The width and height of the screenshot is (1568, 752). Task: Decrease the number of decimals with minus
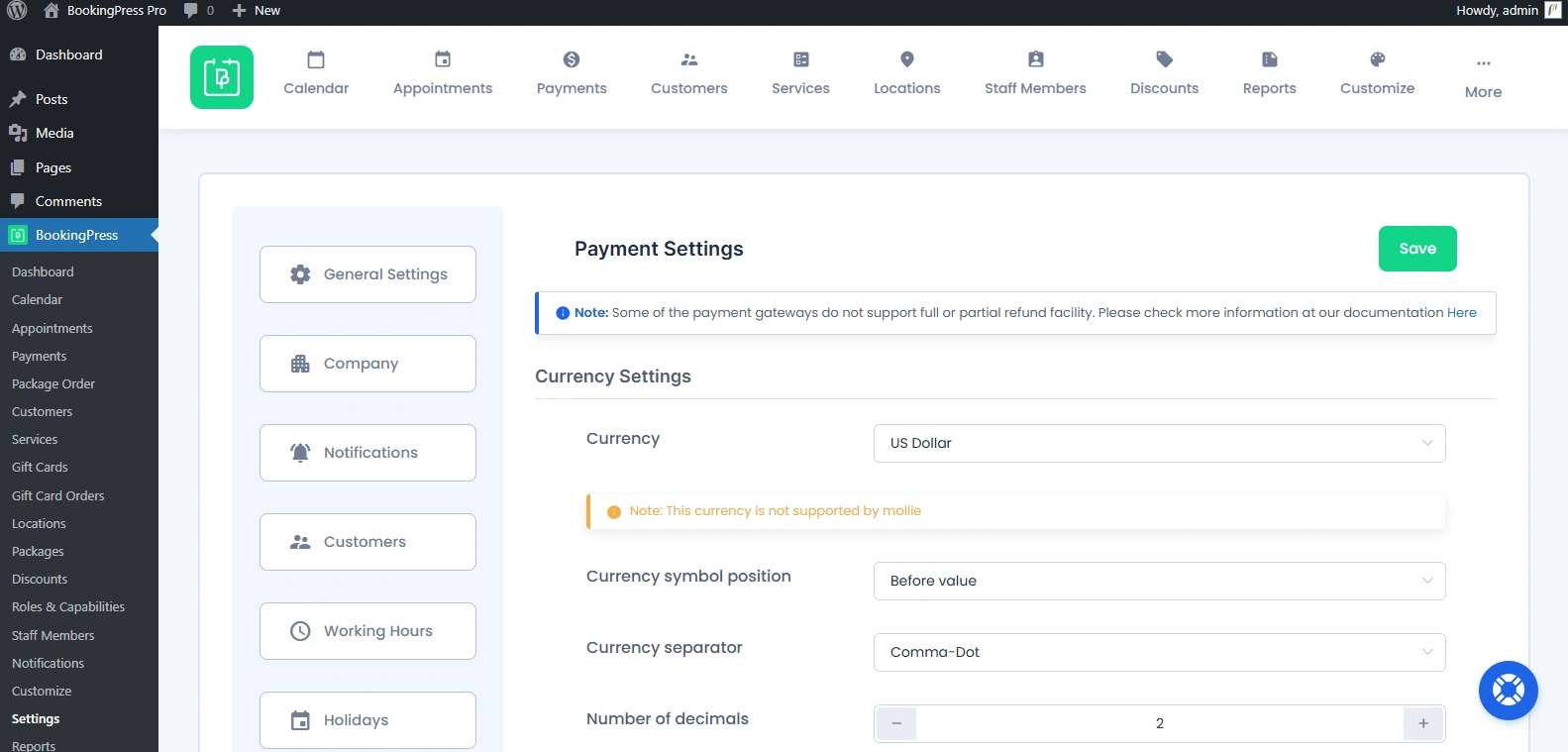896,723
